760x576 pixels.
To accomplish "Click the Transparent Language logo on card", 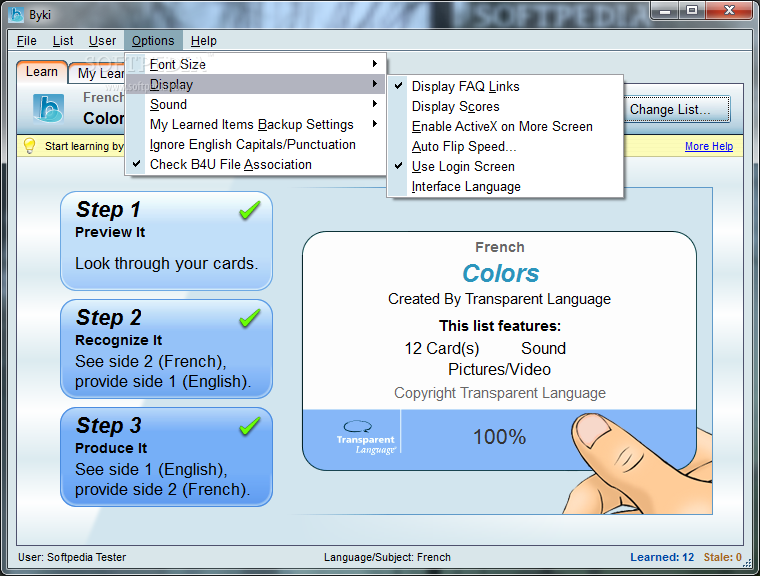I will [x=366, y=437].
